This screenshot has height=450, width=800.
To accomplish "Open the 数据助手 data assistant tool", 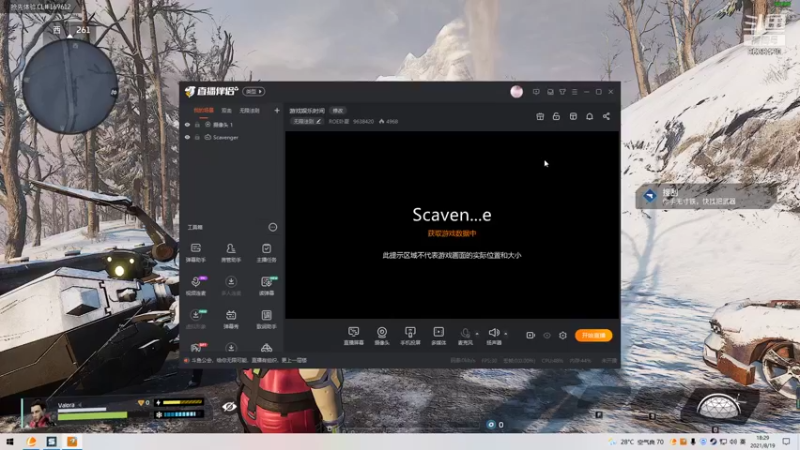I will pyautogui.click(x=266, y=319).
